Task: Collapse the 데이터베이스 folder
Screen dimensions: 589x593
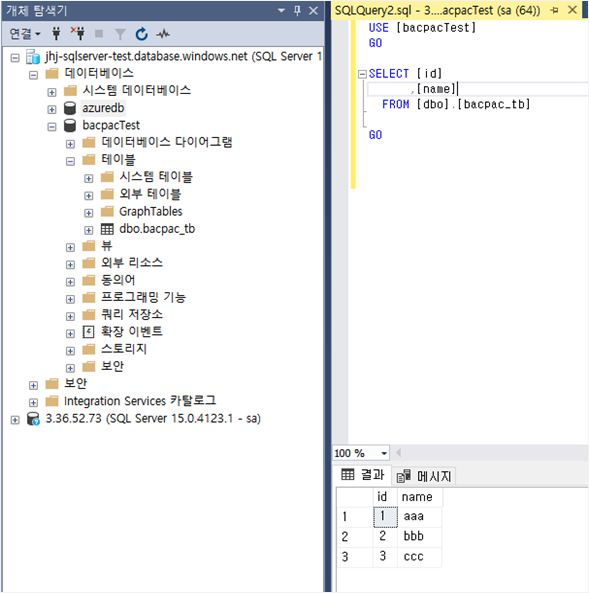Action: click(x=33, y=75)
